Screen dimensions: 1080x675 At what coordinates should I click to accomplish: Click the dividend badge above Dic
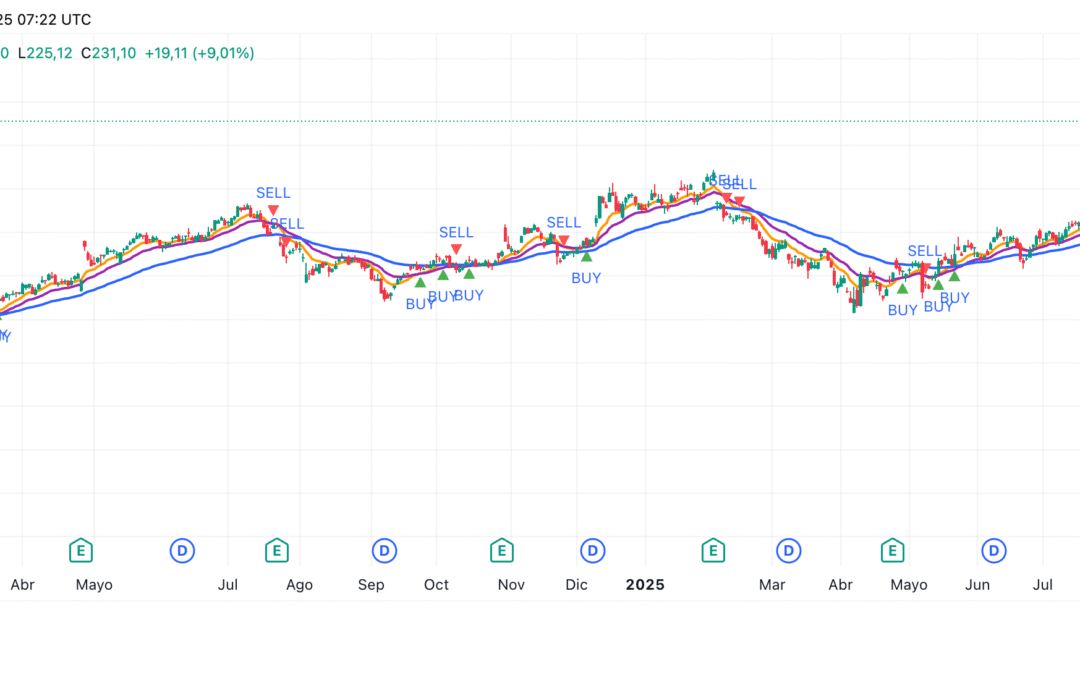pyautogui.click(x=593, y=550)
